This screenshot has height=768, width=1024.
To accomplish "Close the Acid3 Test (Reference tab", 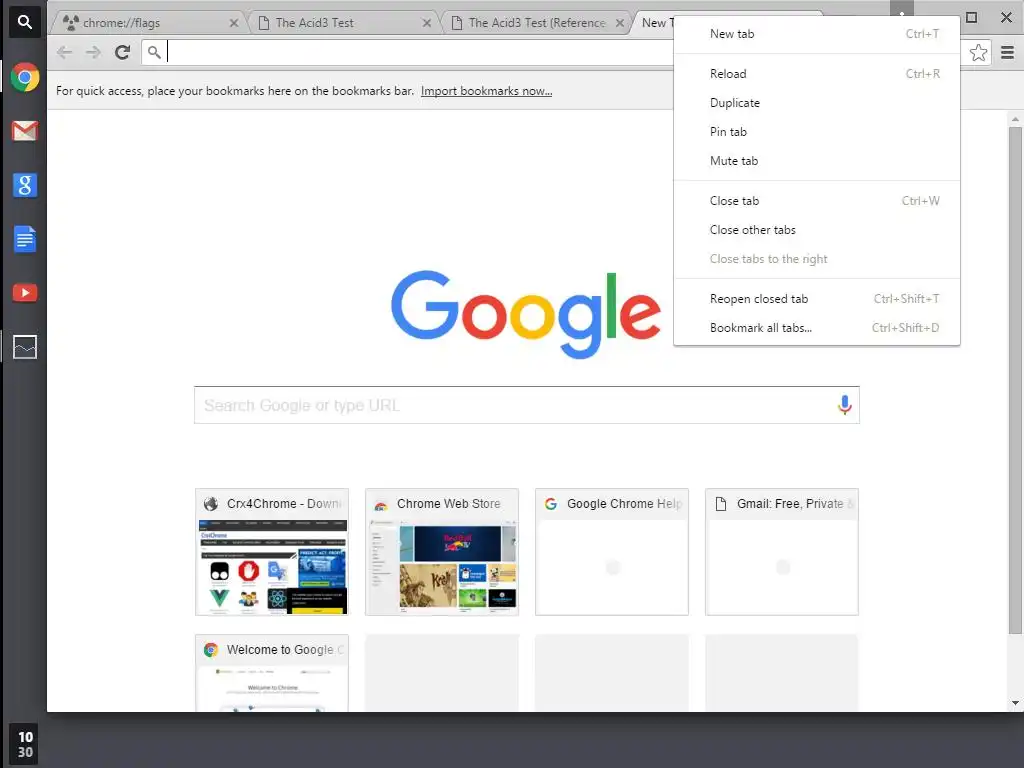I will 620,23.
